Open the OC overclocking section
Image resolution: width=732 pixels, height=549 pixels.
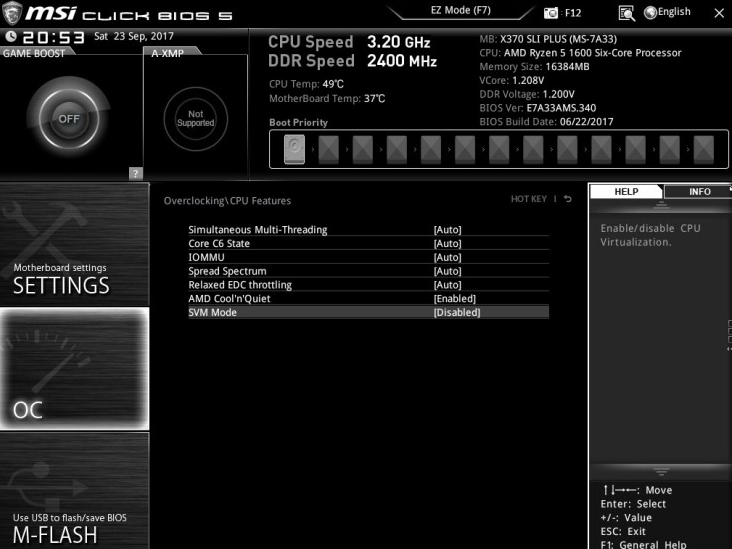click(75, 368)
